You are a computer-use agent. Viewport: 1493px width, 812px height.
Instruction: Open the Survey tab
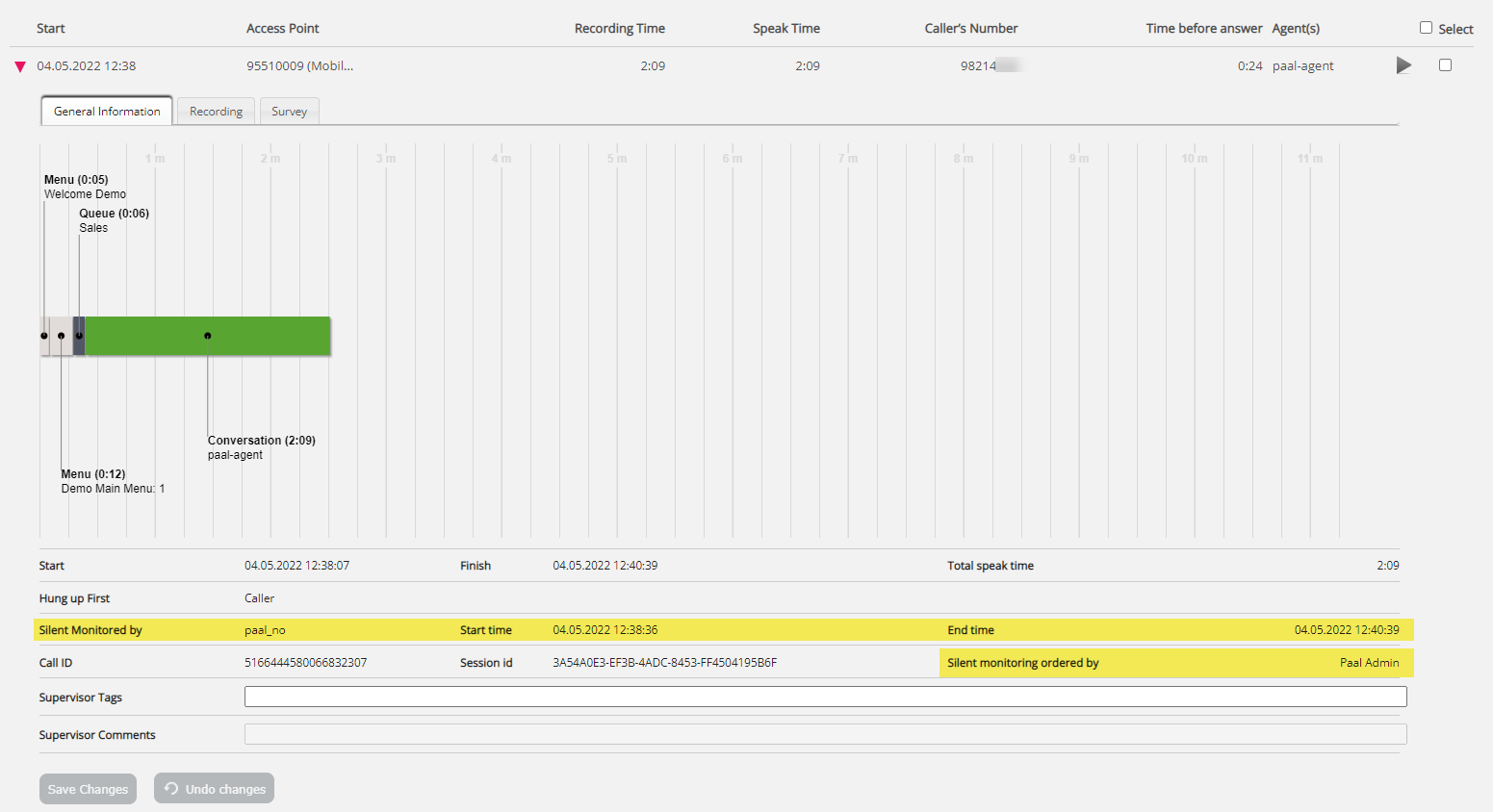tap(289, 112)
